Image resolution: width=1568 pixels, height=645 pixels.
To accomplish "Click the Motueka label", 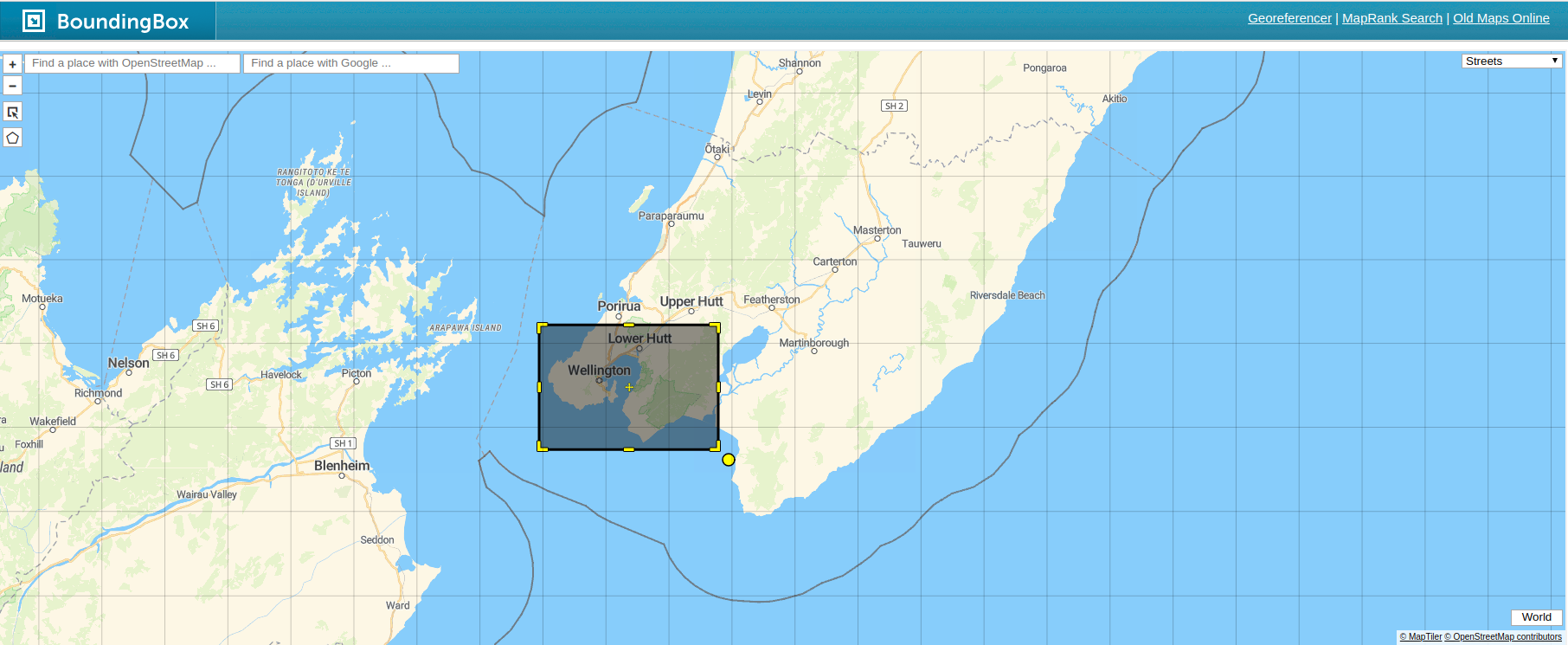I will click(42, 299).
